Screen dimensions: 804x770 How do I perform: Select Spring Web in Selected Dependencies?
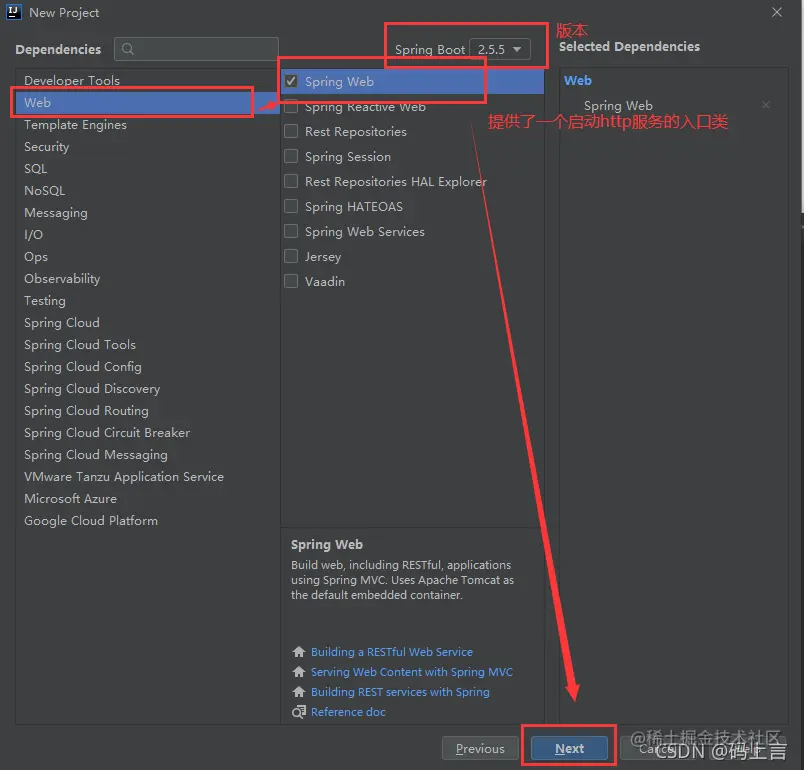coord(618,106)
